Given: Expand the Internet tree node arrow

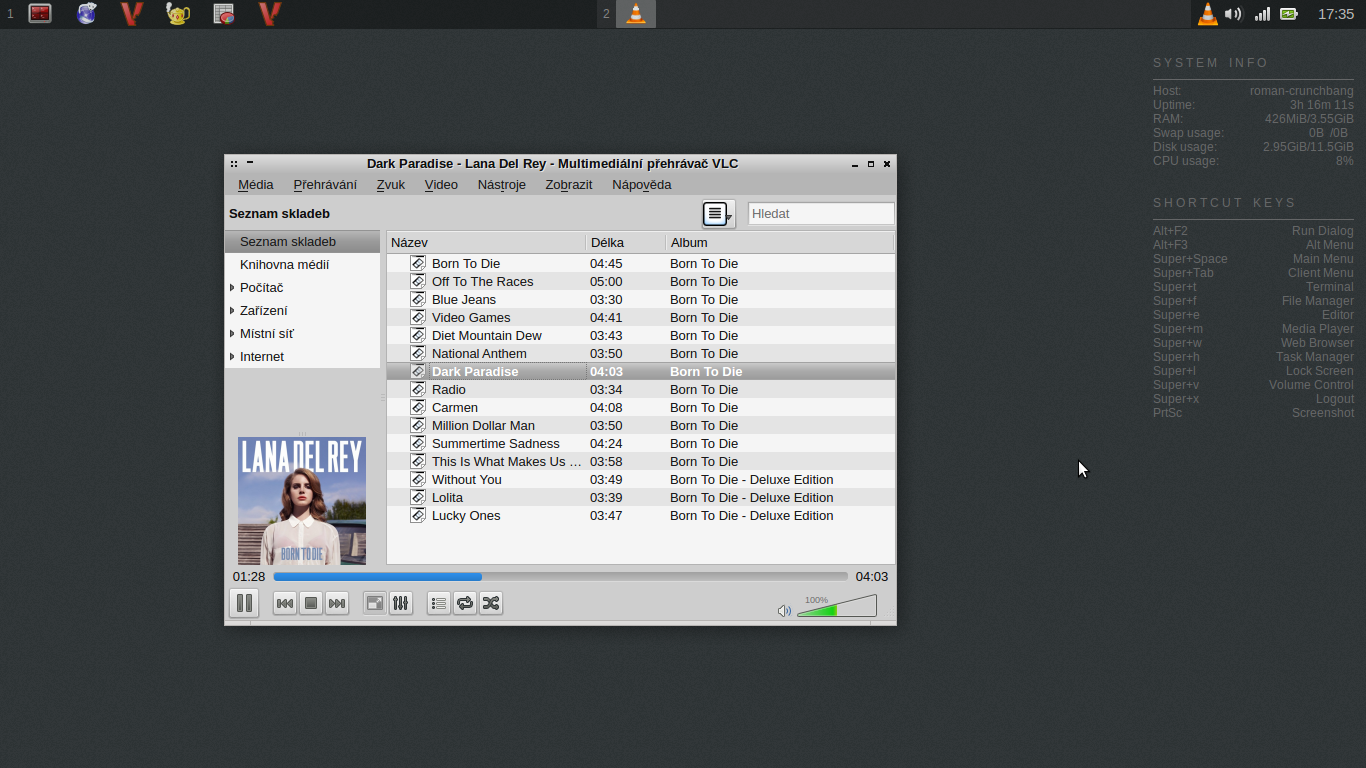Looking at the screenshot, I should (x=232, y=357).
